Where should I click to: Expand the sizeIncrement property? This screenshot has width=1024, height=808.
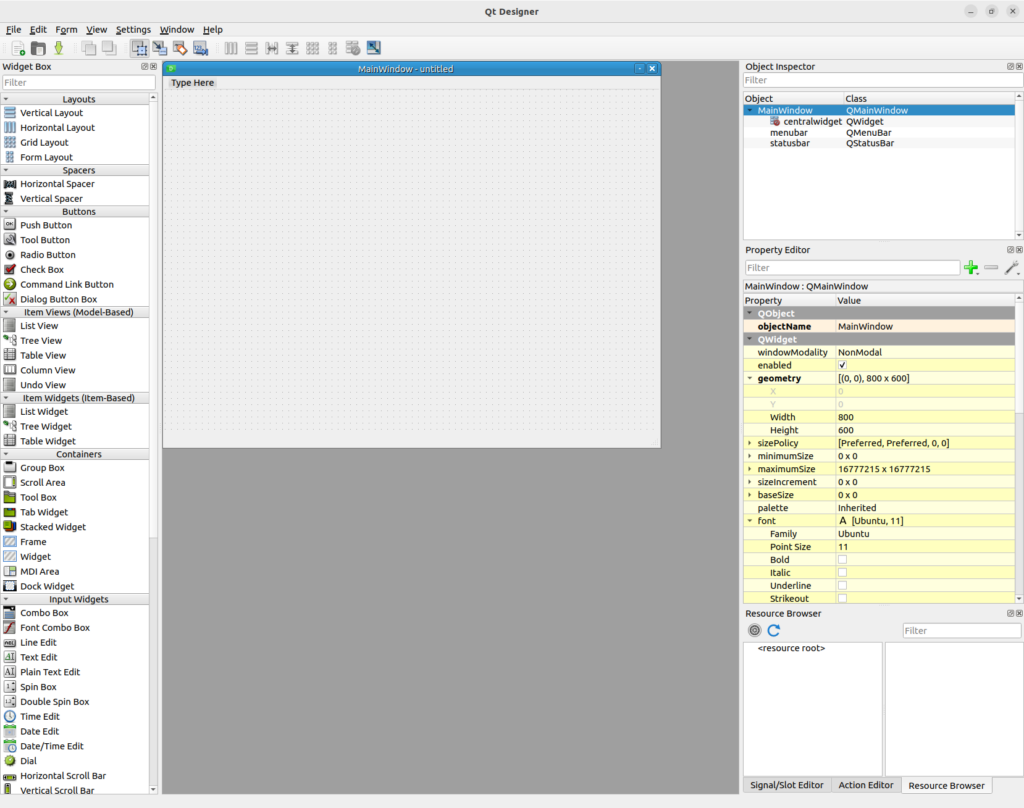tap(750, 482)
